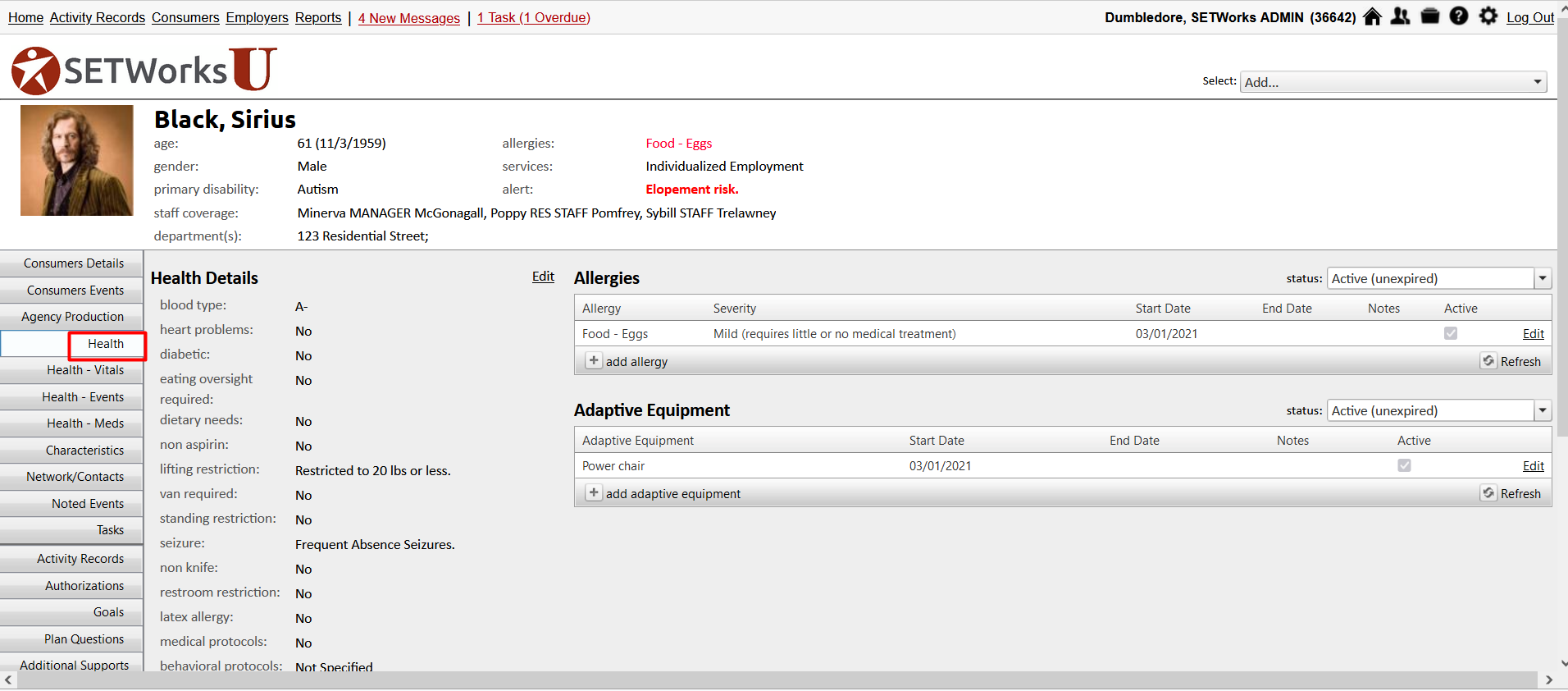
Task: Click the Start Date header in Adaptive Equipment
Action: (937, 441)
